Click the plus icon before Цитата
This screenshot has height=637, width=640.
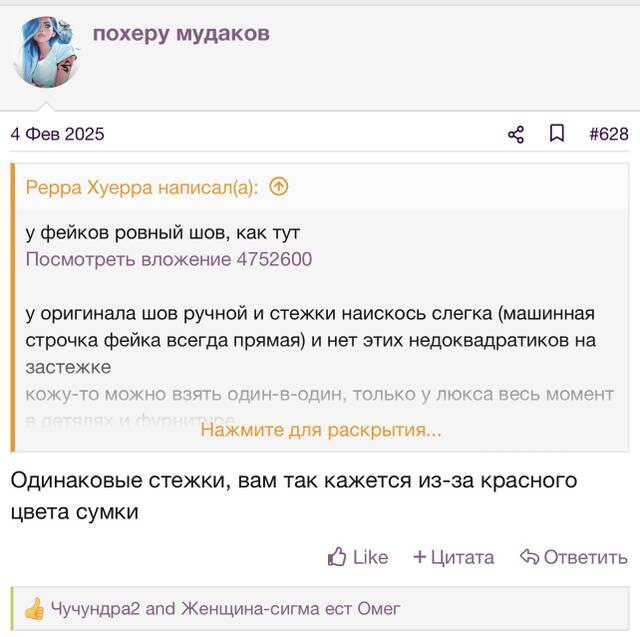pos(420,557)
